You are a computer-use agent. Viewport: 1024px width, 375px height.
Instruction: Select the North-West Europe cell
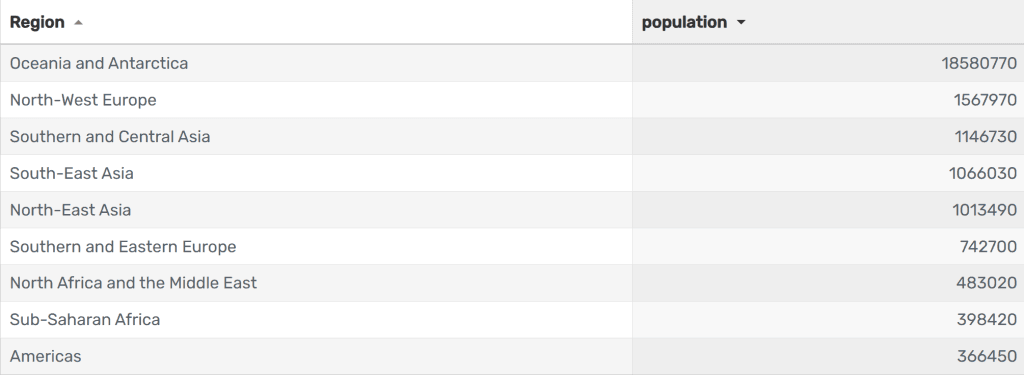(x=316, y=100)
